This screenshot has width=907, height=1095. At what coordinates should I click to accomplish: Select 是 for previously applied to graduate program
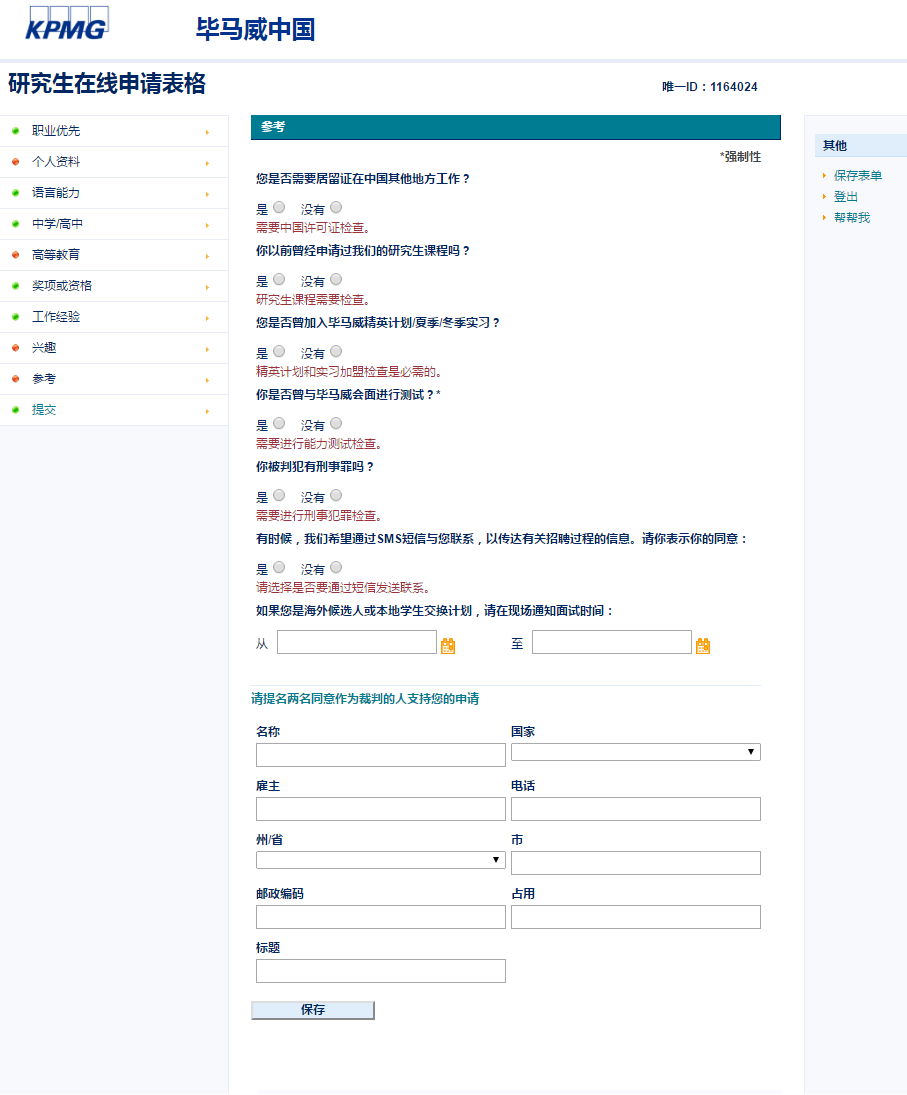click(279, 279)
